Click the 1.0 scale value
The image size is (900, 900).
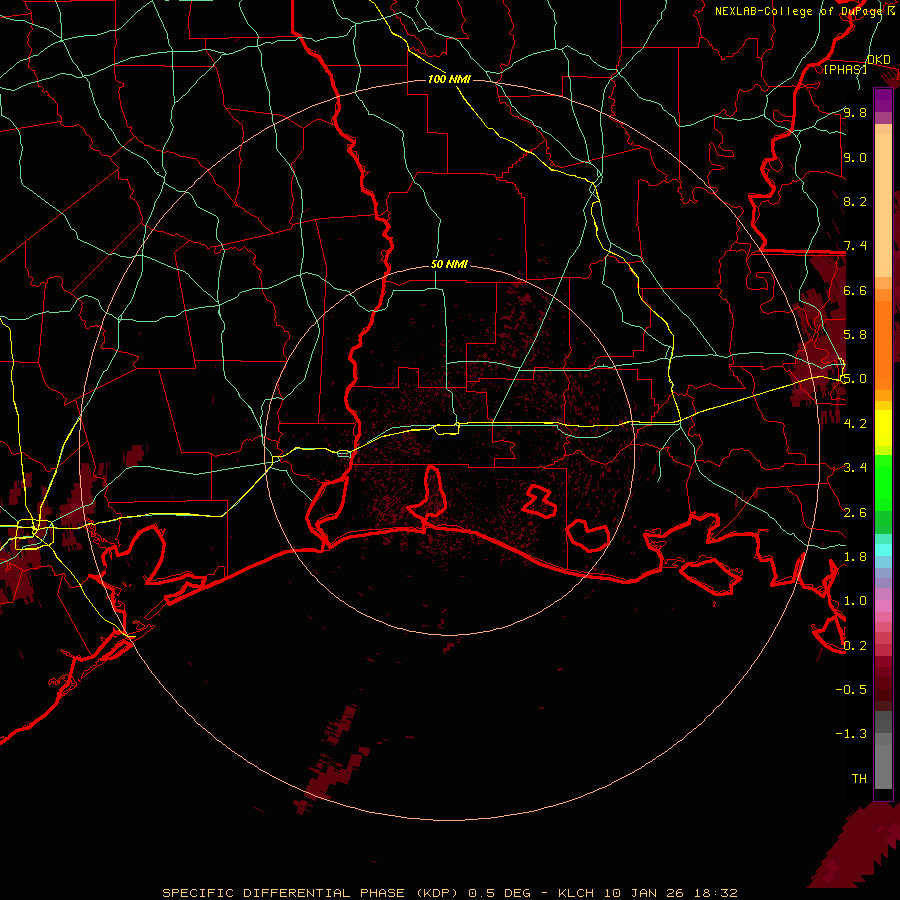855,600
